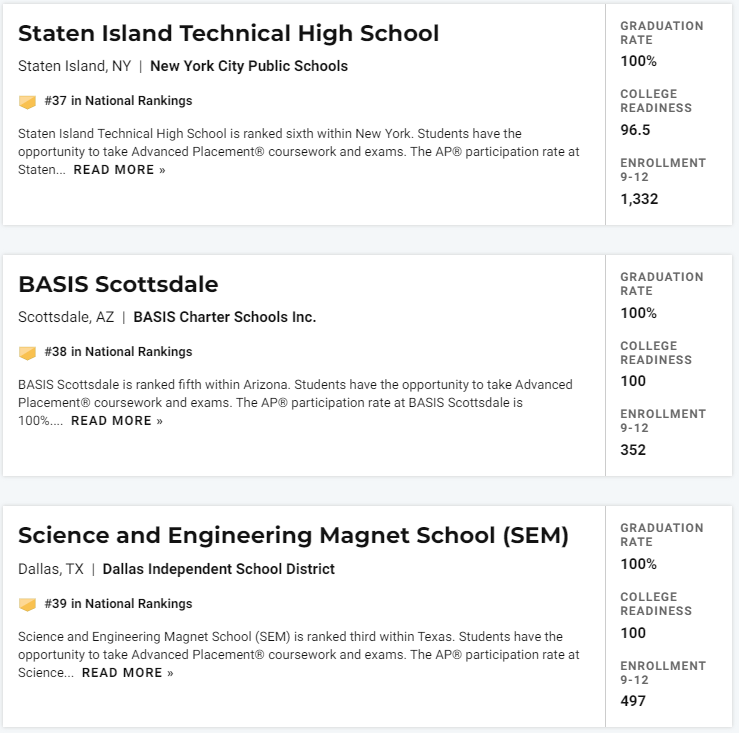Click the gold badge icon beside #38 ranking
This screenshot has width=739, height=733.
point(27,353)
